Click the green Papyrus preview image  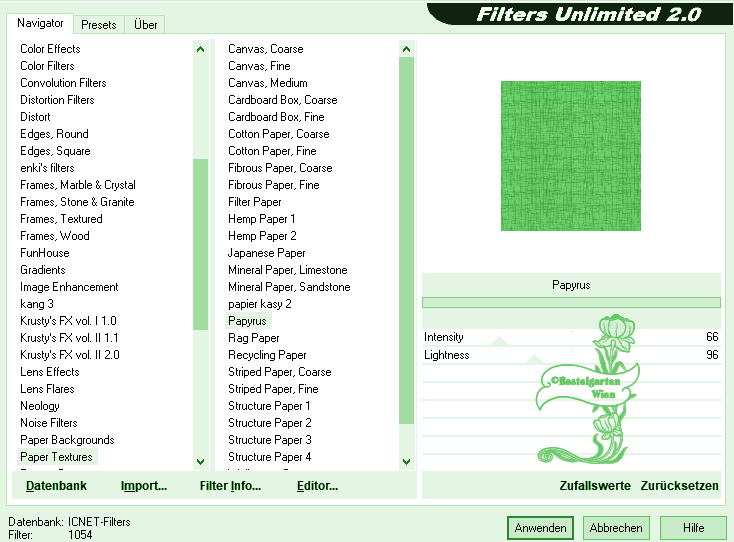click(571, 156)
